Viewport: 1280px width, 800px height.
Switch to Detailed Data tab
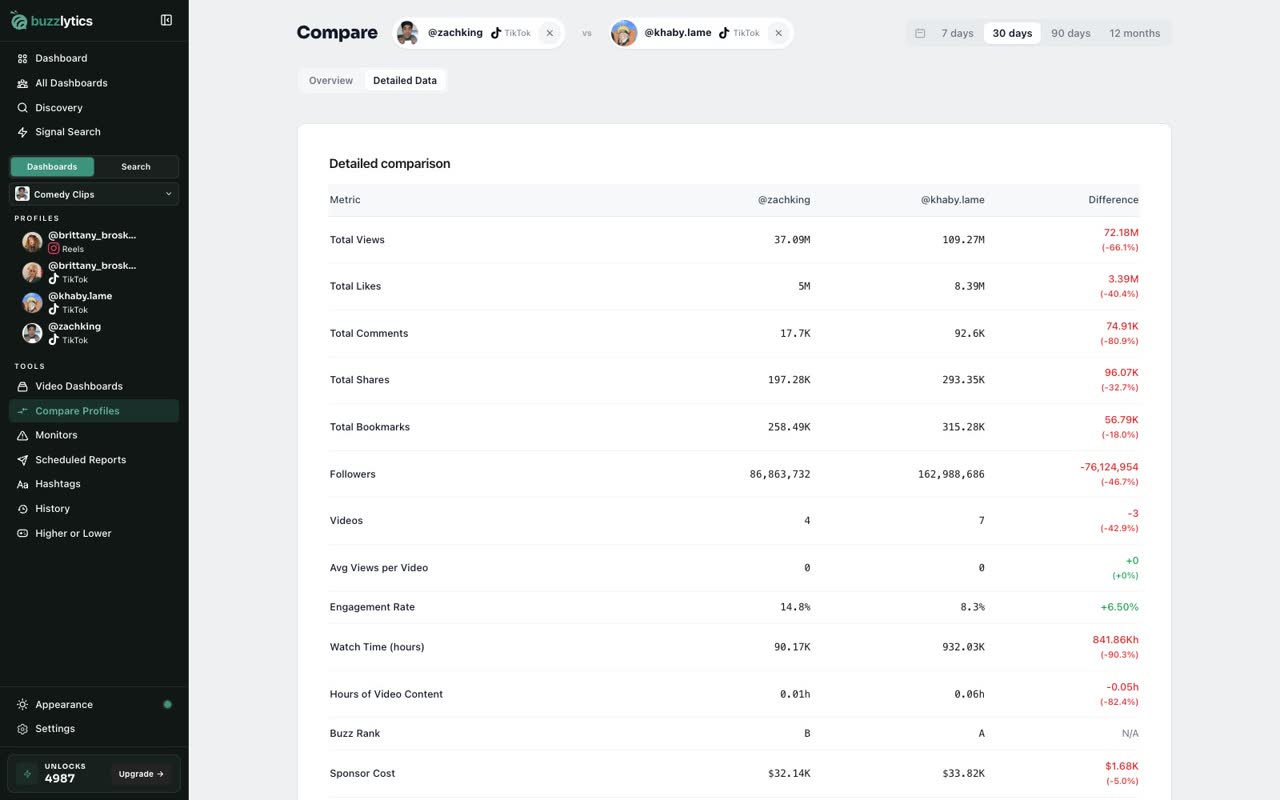point(405,80)
